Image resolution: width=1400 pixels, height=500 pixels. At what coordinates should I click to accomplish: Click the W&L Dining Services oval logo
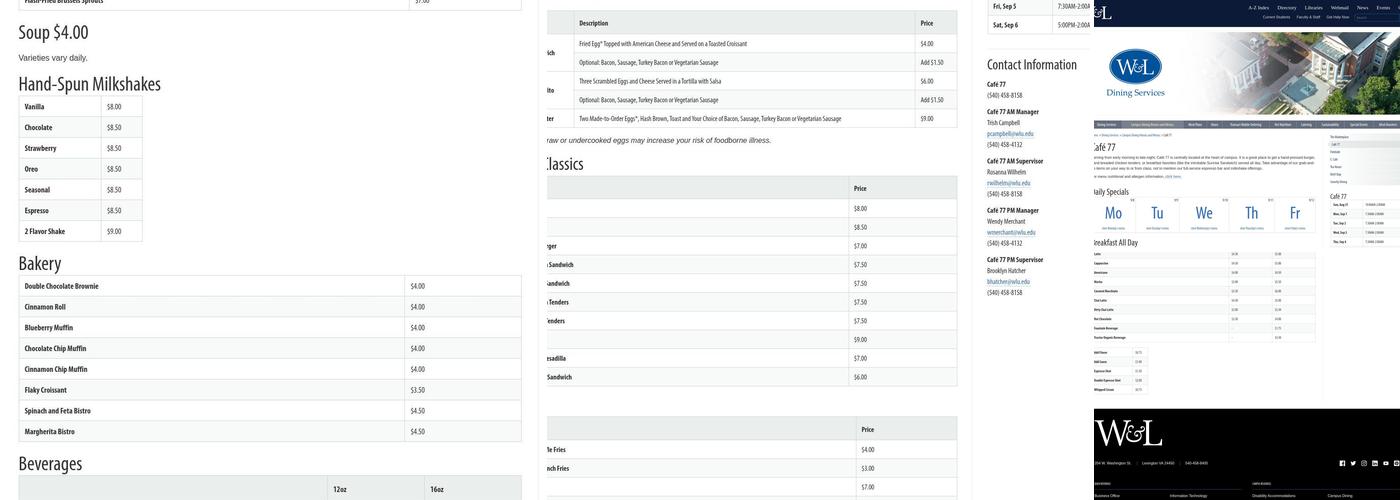coord(1135,68)
